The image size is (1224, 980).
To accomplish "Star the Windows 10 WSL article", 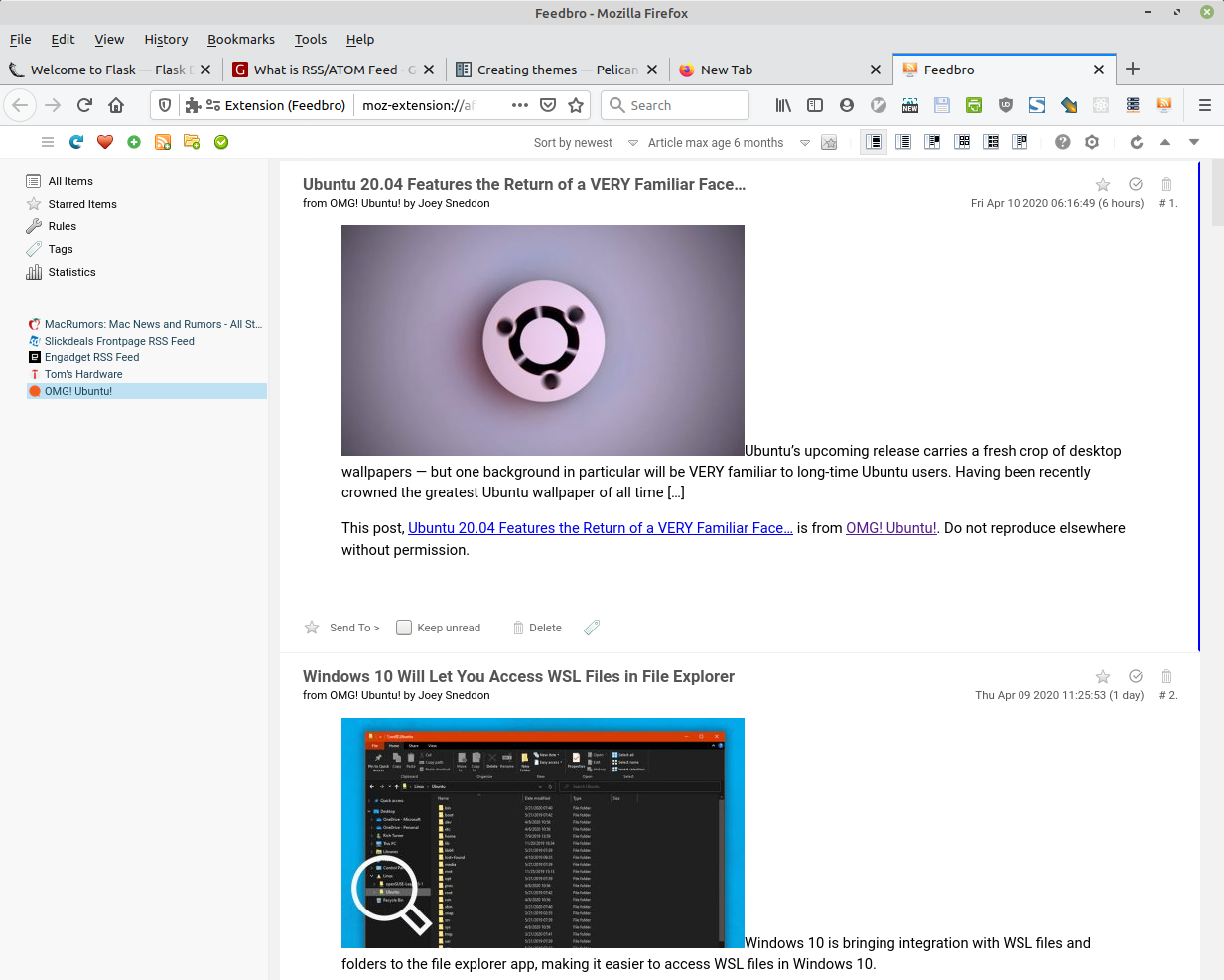I will coord(1103,676).
